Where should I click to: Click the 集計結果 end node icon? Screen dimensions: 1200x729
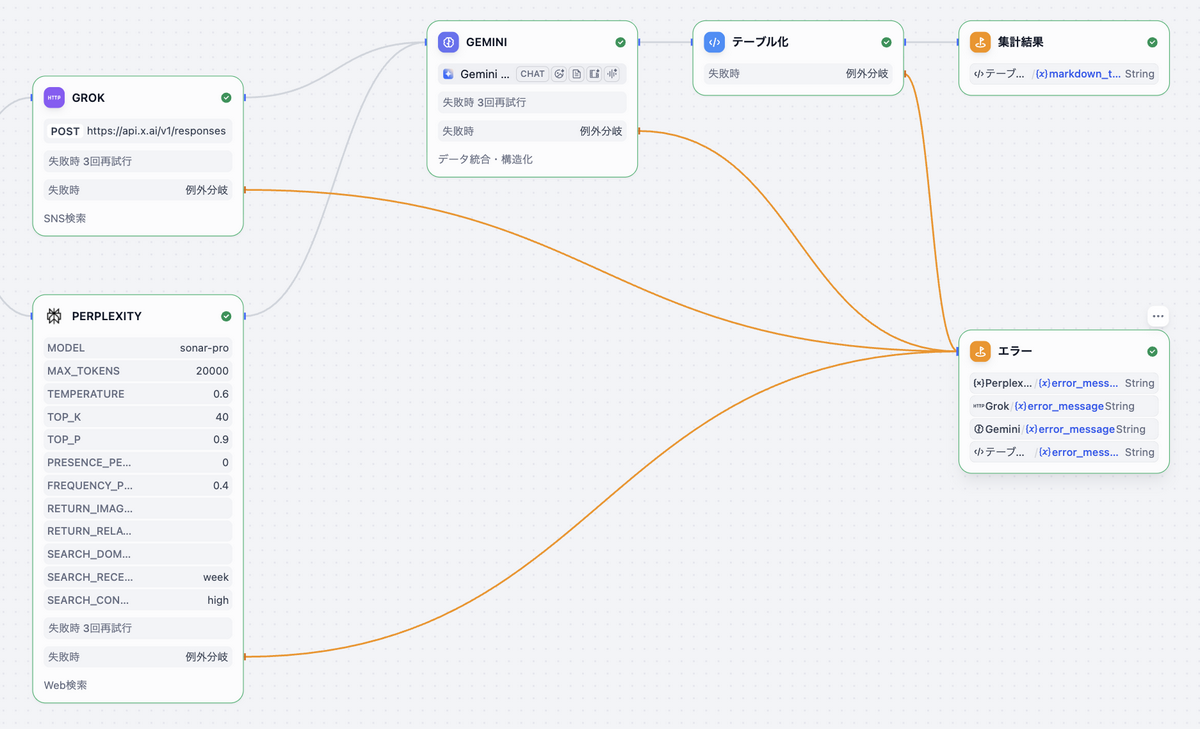[x=980, y=42]
